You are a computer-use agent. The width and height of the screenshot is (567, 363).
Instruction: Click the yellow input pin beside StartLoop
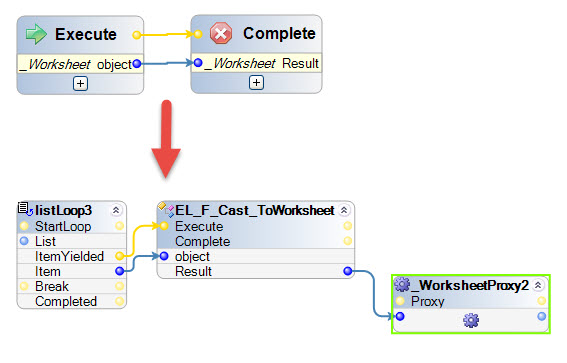click(24, 226)
